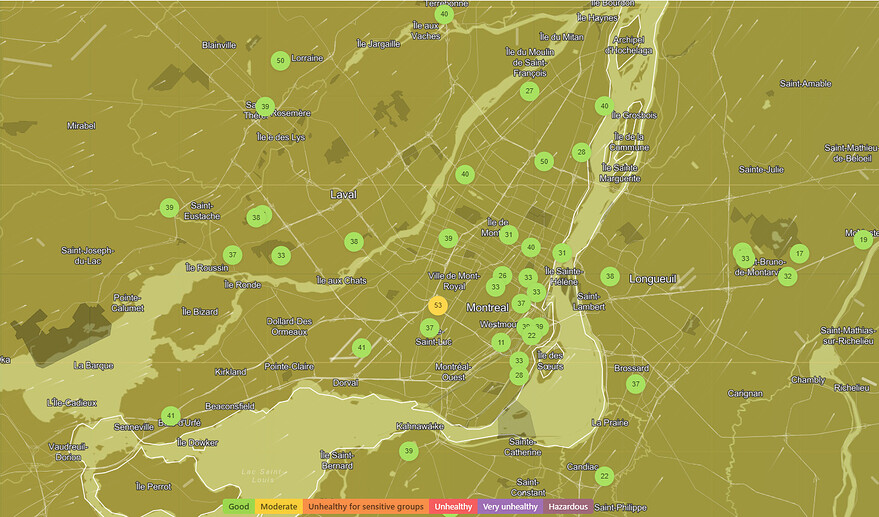879x517 pixels.
Task: Click the yellow 53 moderate air quality marker
Action: click(437, 306)
